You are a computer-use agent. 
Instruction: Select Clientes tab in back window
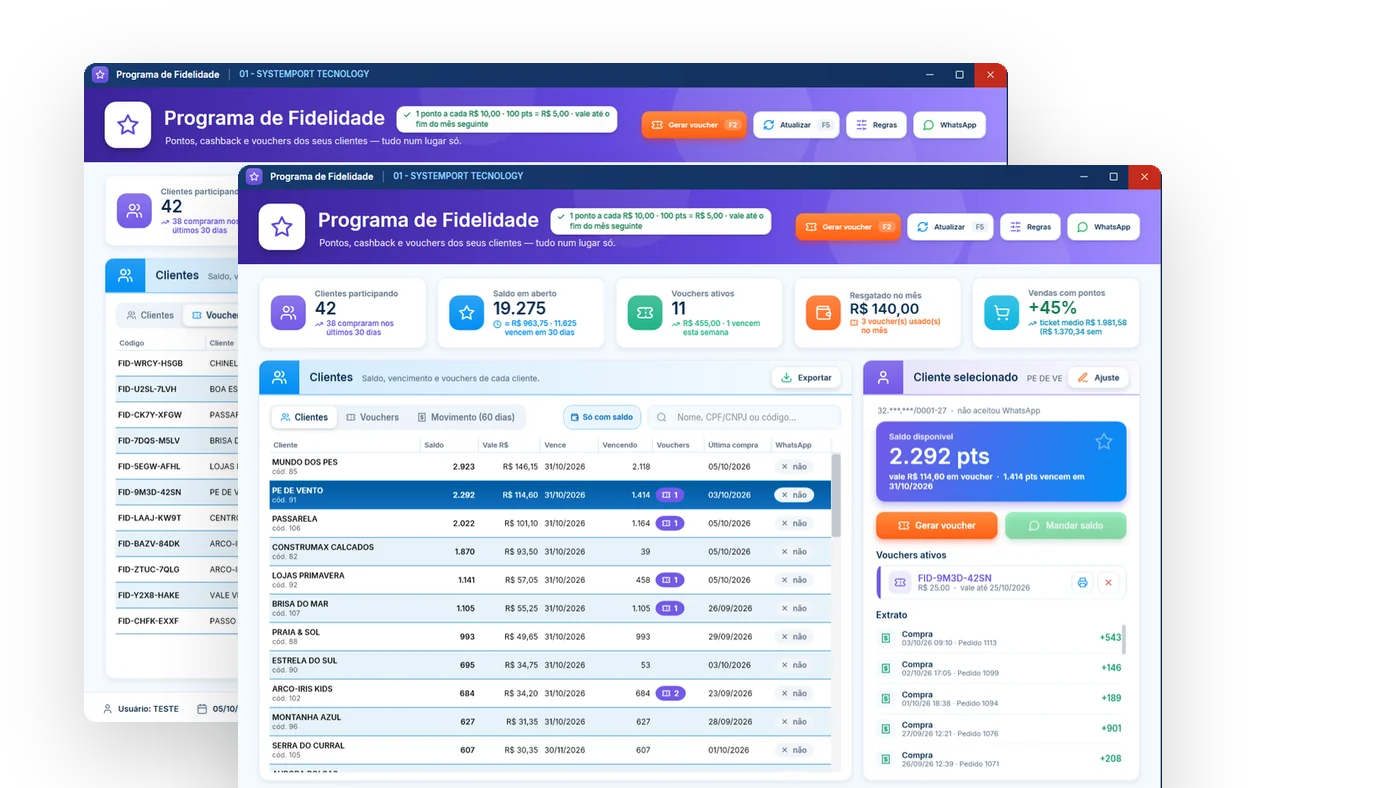click(x=149, y=315)
